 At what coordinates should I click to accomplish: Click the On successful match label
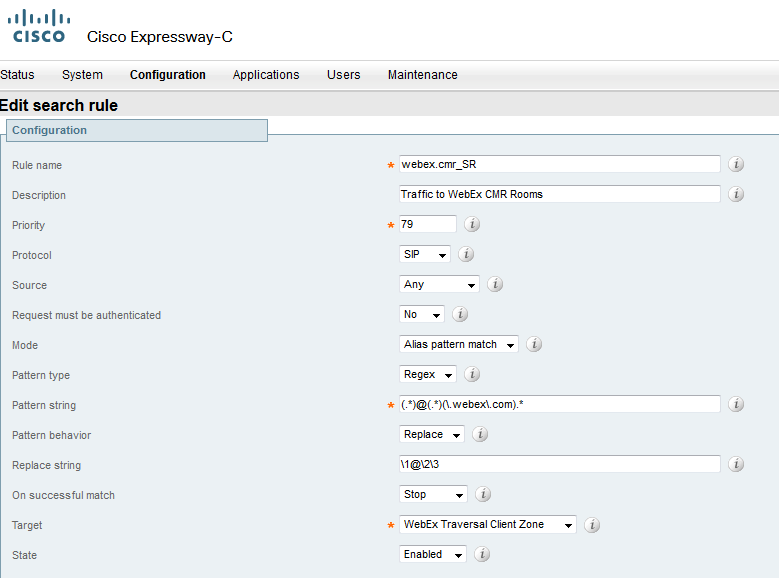(x=64, y=495)
